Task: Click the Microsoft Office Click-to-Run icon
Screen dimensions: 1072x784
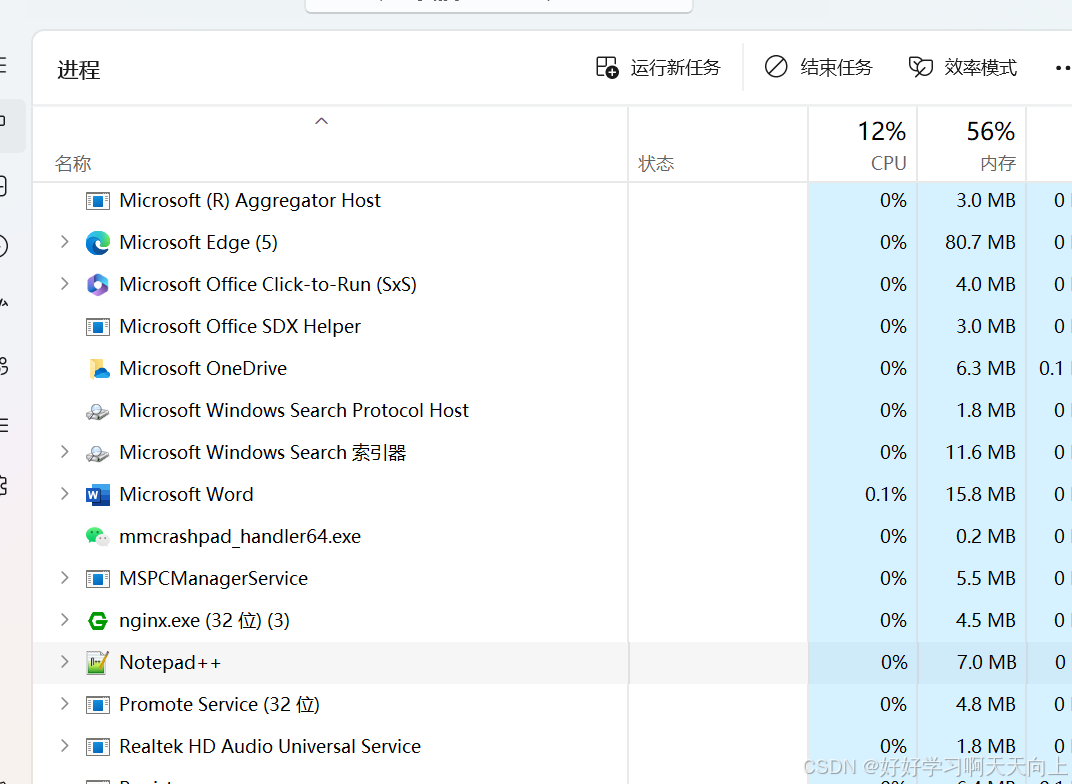Action: click(98, 284)
